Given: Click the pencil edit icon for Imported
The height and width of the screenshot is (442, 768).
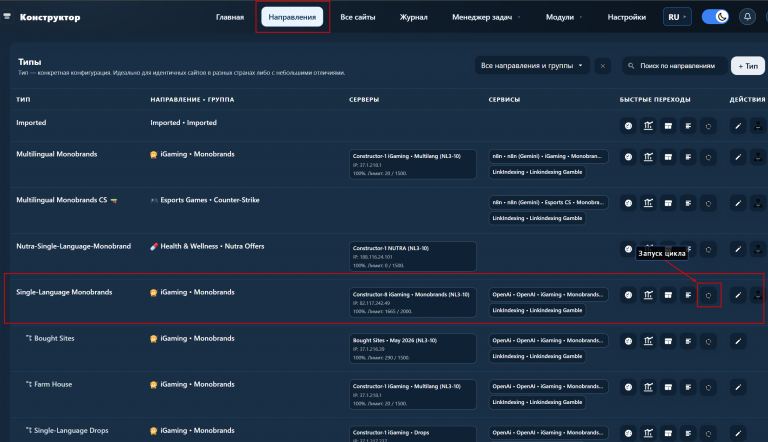Looking at the screenshot, I should coord(738,126).
